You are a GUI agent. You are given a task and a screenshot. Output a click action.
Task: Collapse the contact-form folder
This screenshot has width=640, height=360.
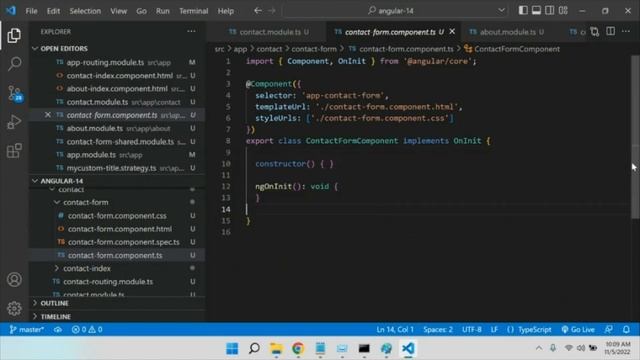click(x=117, y=202)
